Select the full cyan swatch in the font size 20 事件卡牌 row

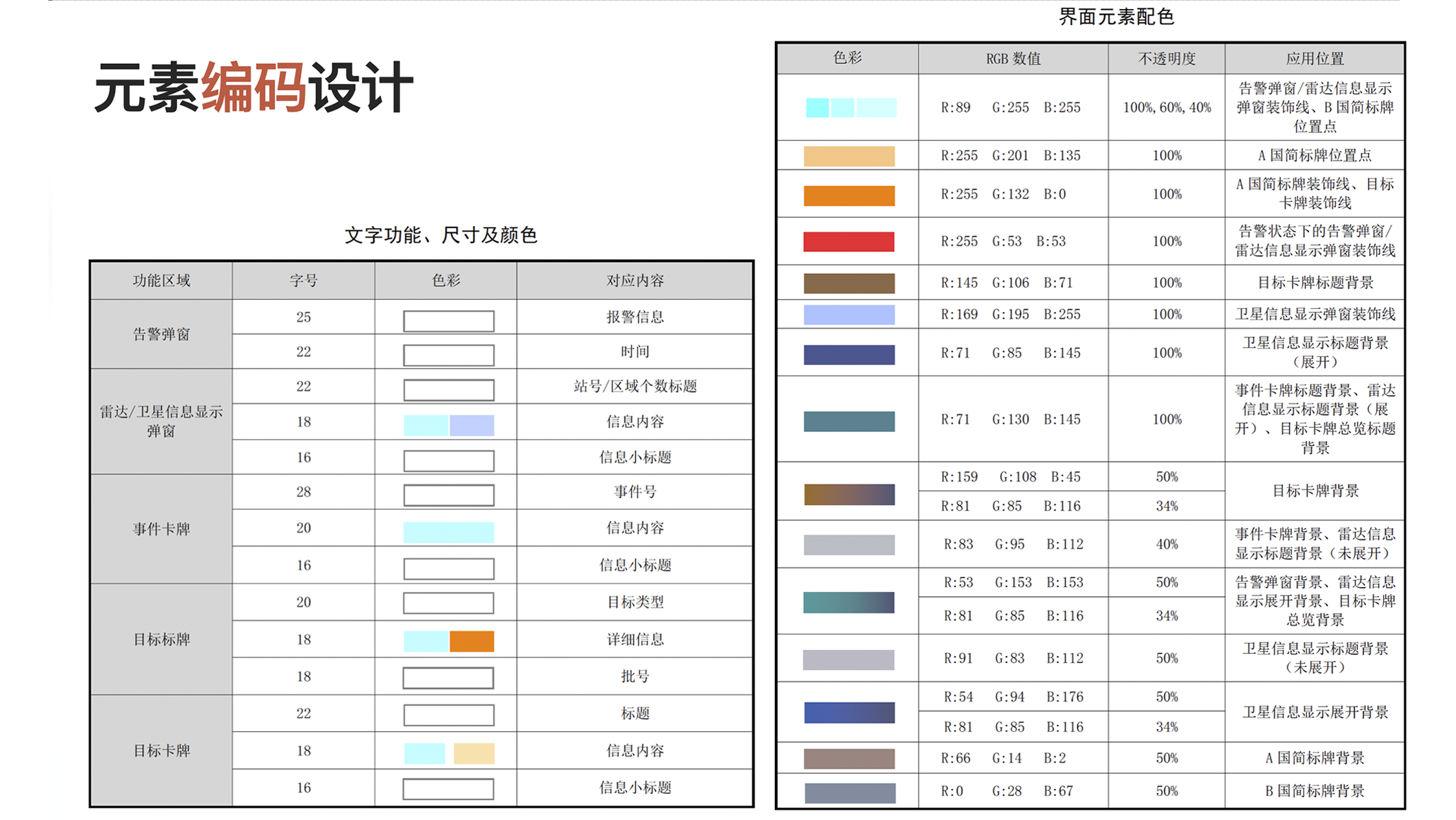click(448, 532)
